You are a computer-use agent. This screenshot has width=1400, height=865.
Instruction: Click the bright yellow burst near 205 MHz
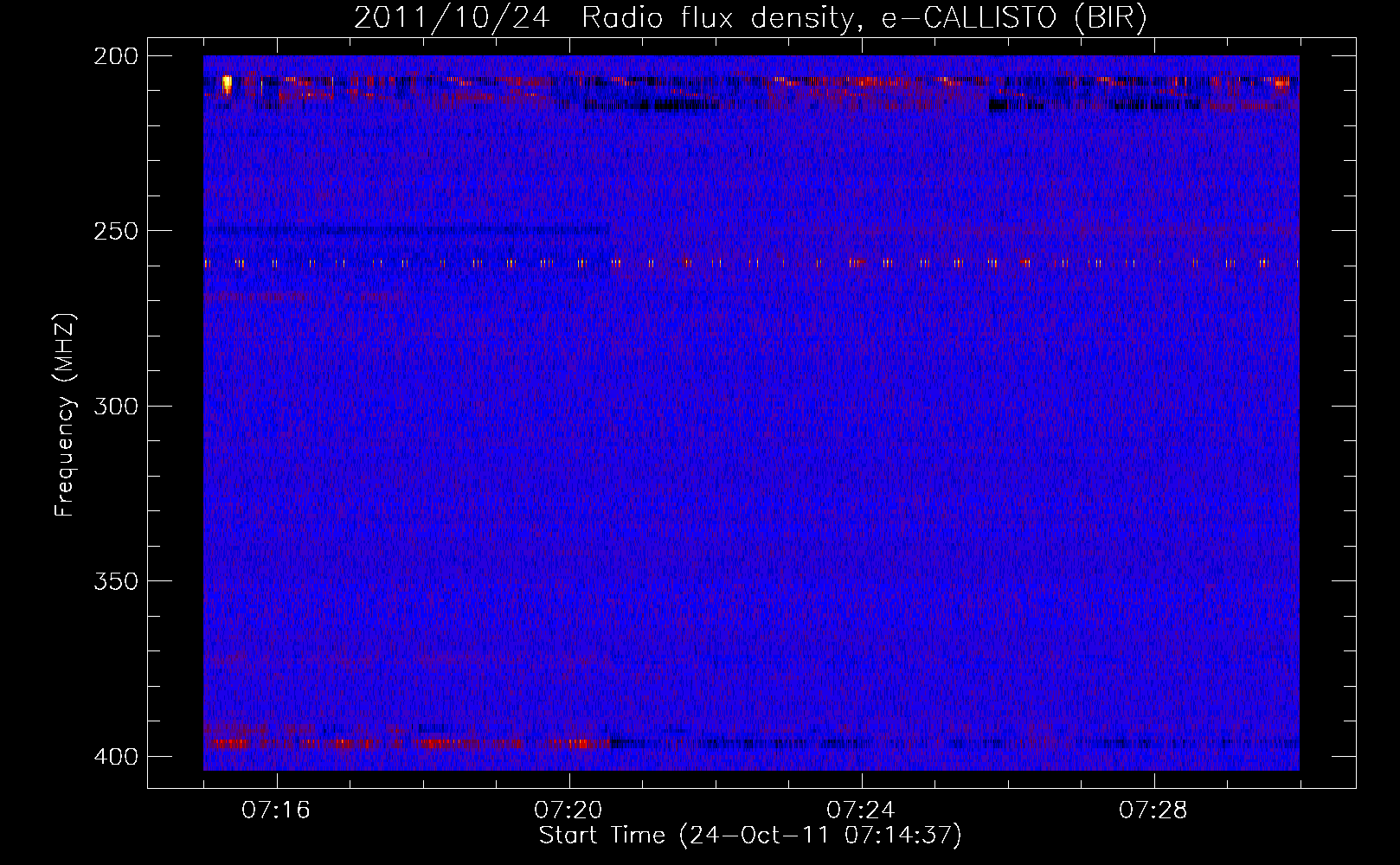coord(227,84)
